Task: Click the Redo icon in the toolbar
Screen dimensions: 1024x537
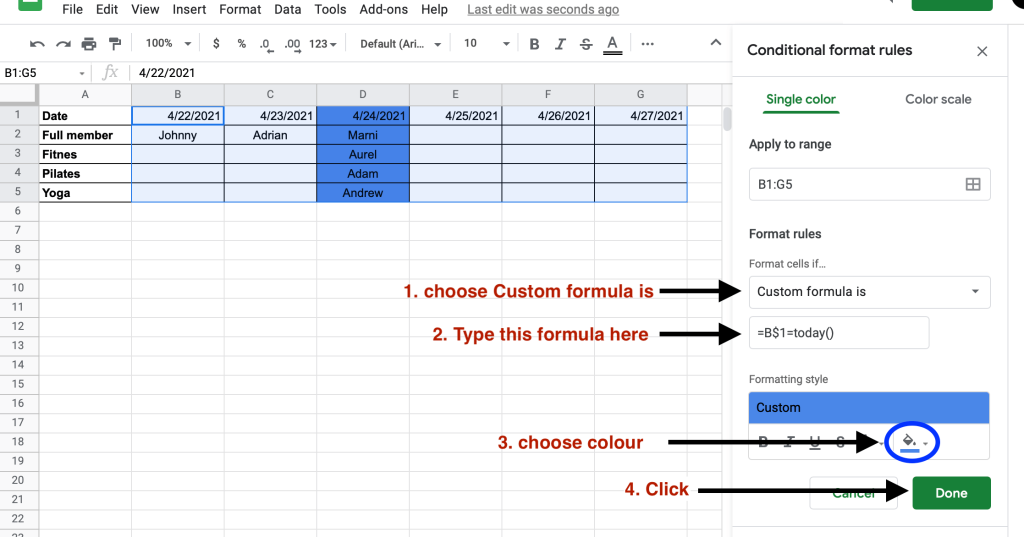Action: [63, 44]
